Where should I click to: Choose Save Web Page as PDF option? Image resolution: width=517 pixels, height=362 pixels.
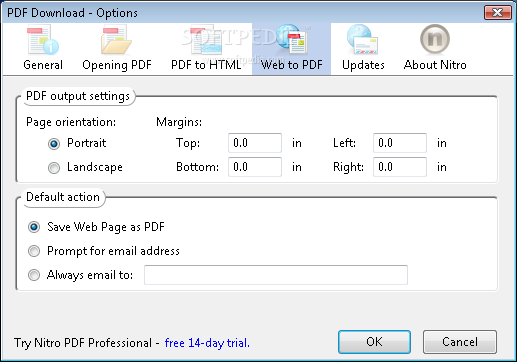(34, 227)
